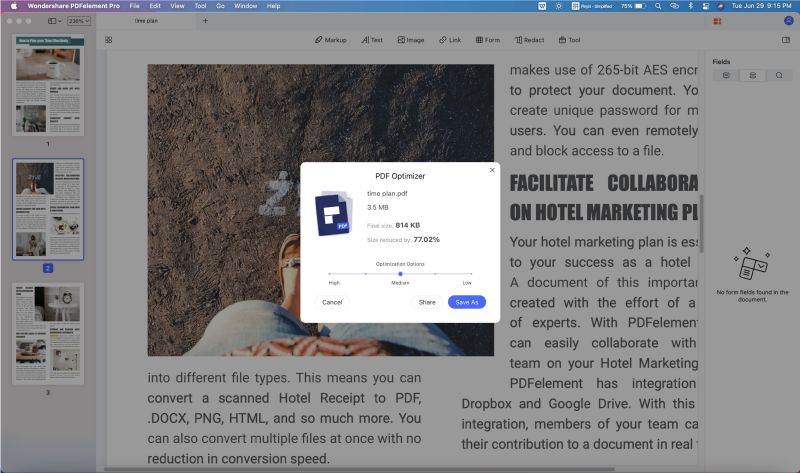Open the Pinyin input source menu
Image resolution: width=800 pixels, height=473 pixels.
point(591,6)
